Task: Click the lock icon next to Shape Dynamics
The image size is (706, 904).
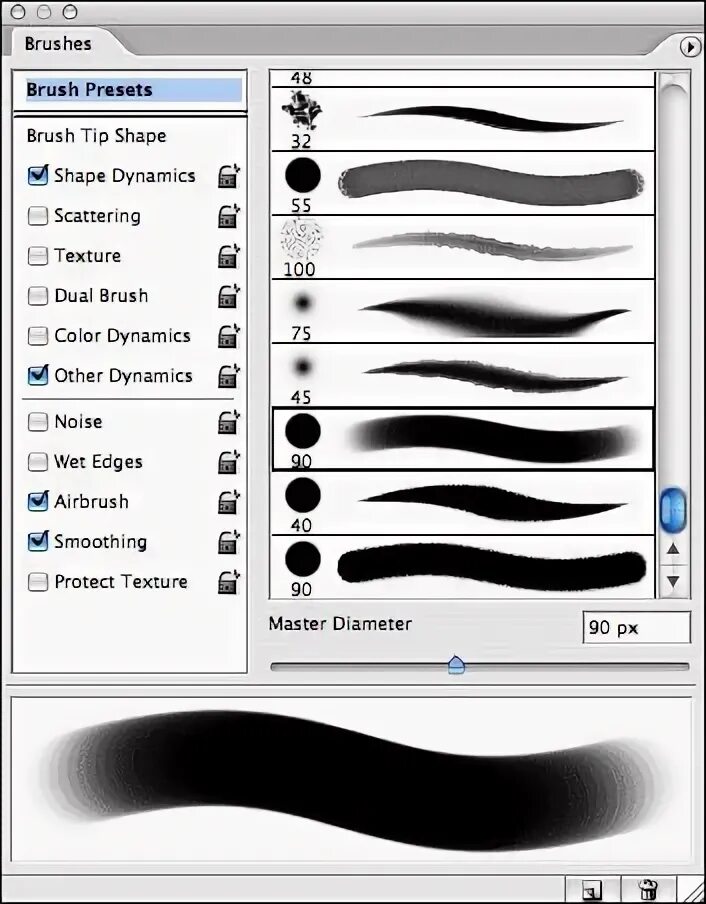Action: coord(229,176)
